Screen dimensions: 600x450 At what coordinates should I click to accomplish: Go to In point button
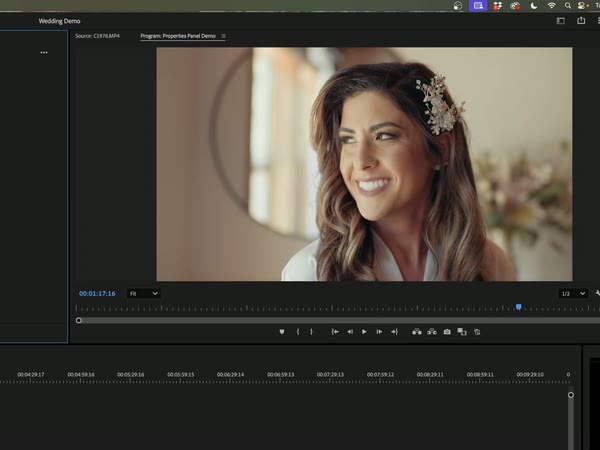point(335,332)
